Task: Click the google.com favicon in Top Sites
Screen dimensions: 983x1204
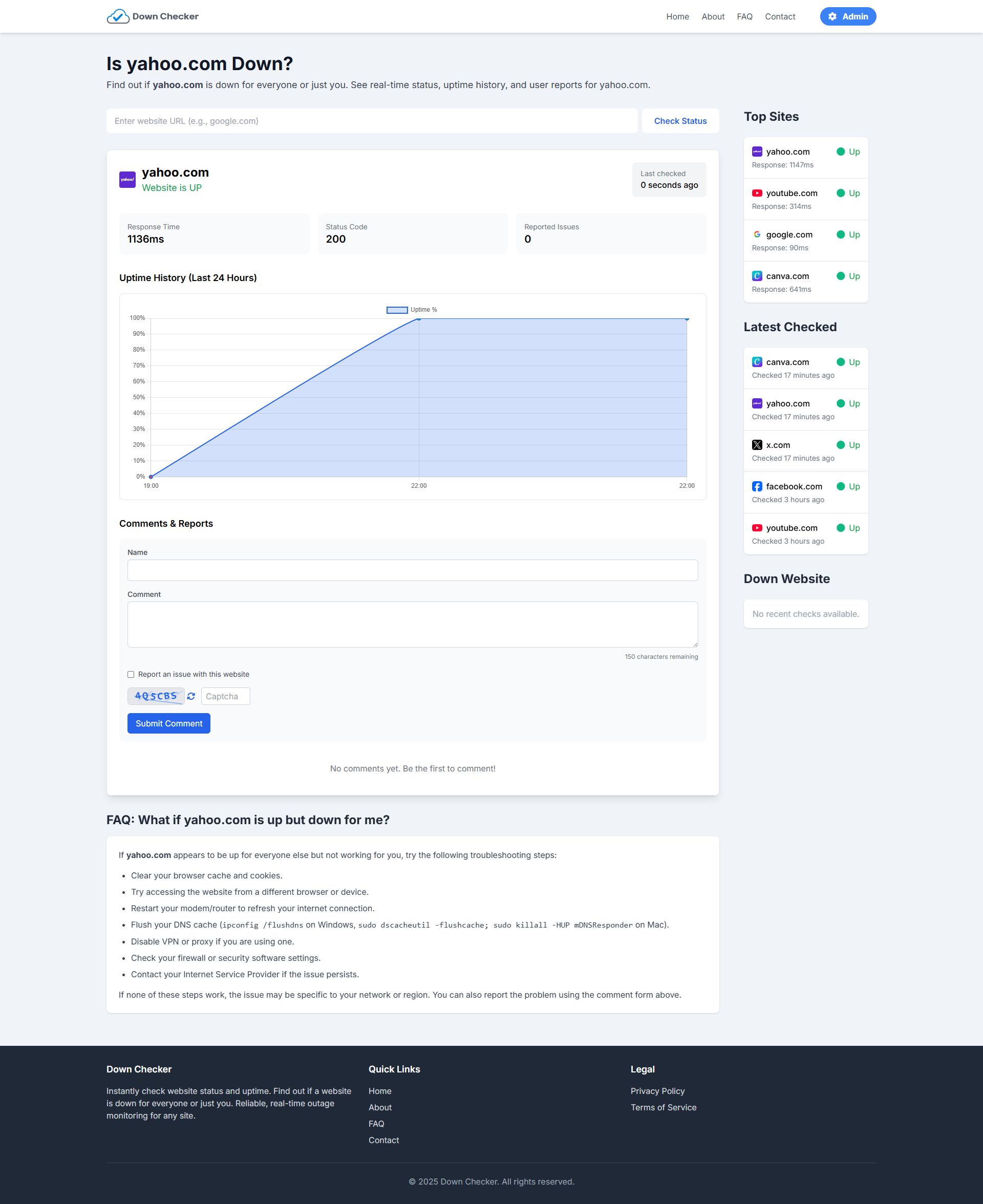Action: pyautogui.click(x=757, y=234)
